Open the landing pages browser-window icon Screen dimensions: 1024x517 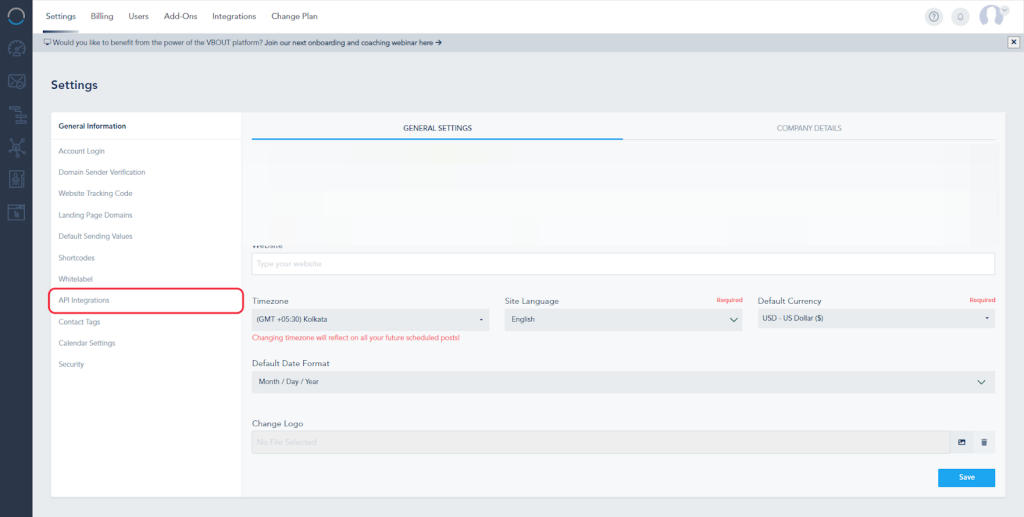(16, 211)
